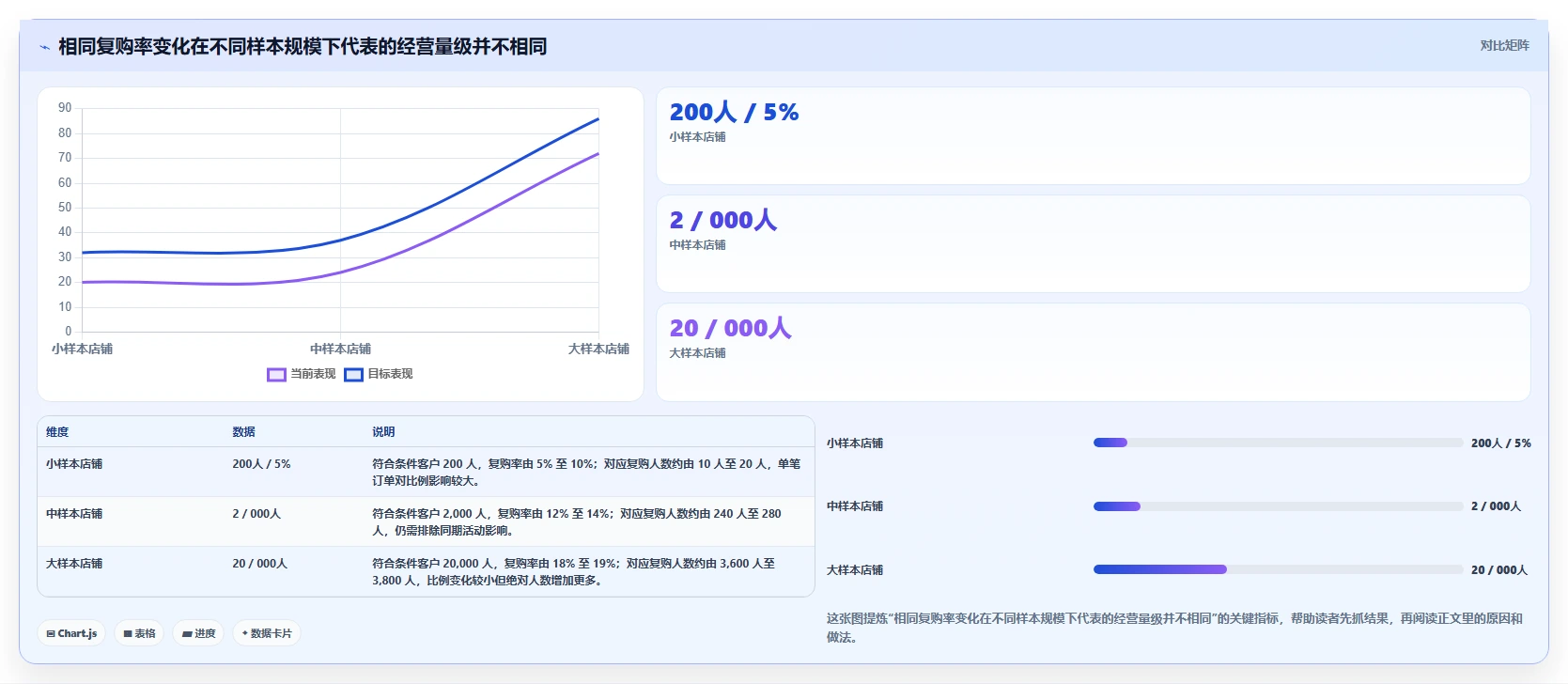Click the y-axis value 90
Viewport: 1568px width, 684px height.
(65, 108)
